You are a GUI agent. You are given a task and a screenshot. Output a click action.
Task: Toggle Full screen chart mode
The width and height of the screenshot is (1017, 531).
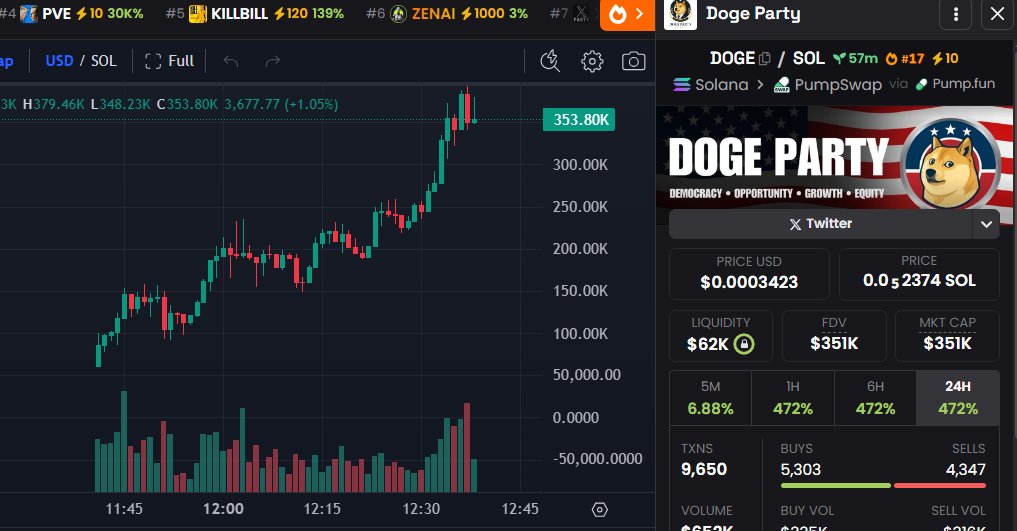coord(169,61)
